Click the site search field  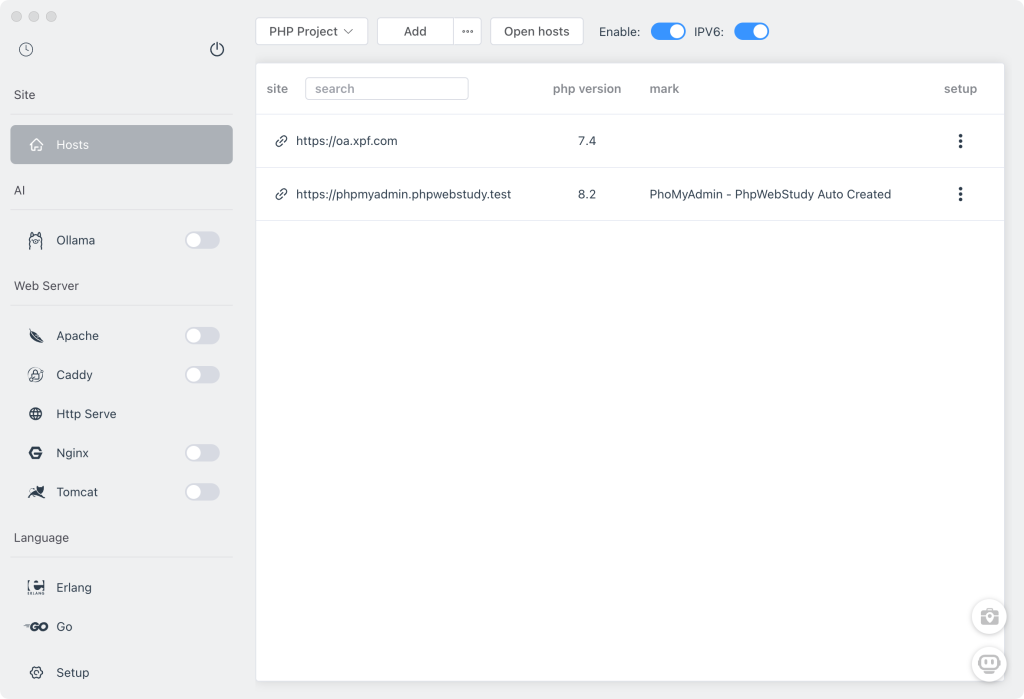[x=386, y=89]
